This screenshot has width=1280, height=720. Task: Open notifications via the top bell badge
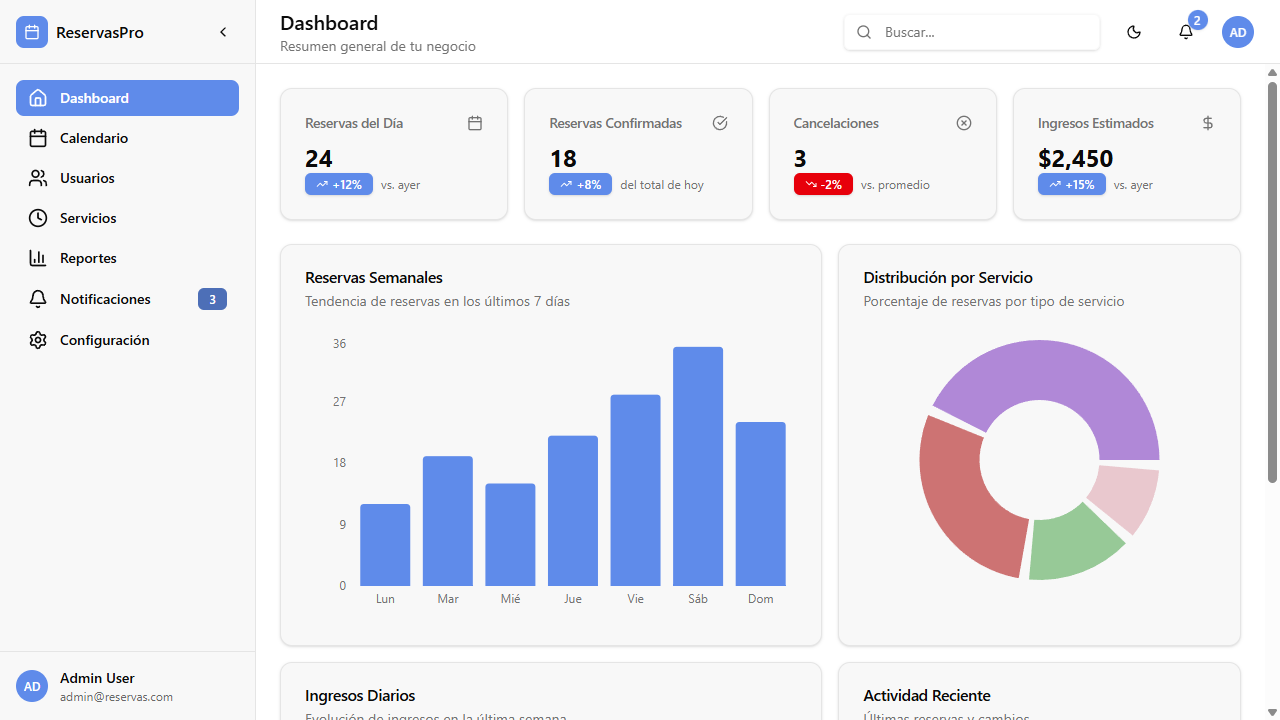1185,31
